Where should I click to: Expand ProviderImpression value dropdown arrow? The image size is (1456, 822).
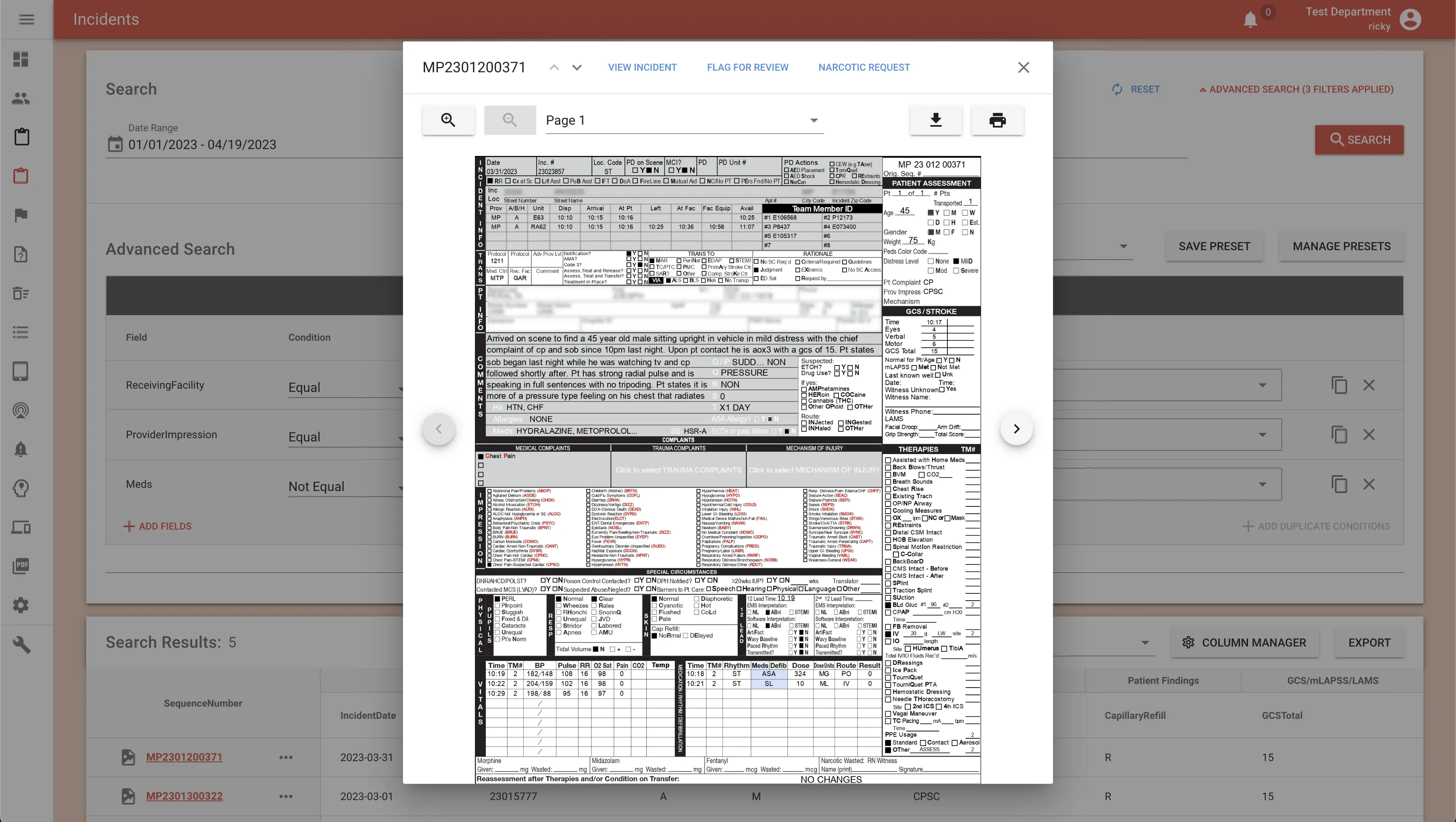1262,435
